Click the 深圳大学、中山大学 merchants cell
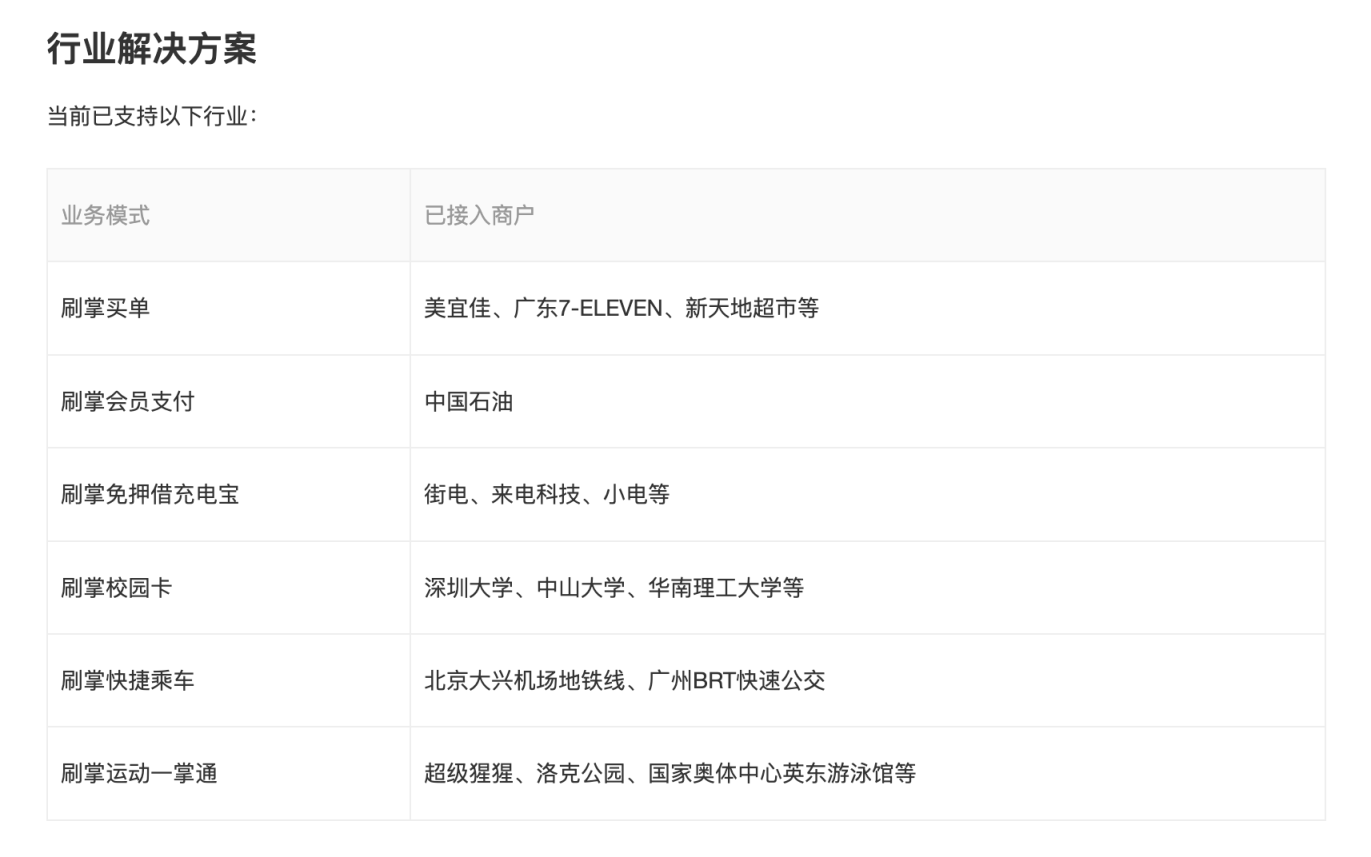The width and height of the screenshot is (1371, 857). (613, 587)
